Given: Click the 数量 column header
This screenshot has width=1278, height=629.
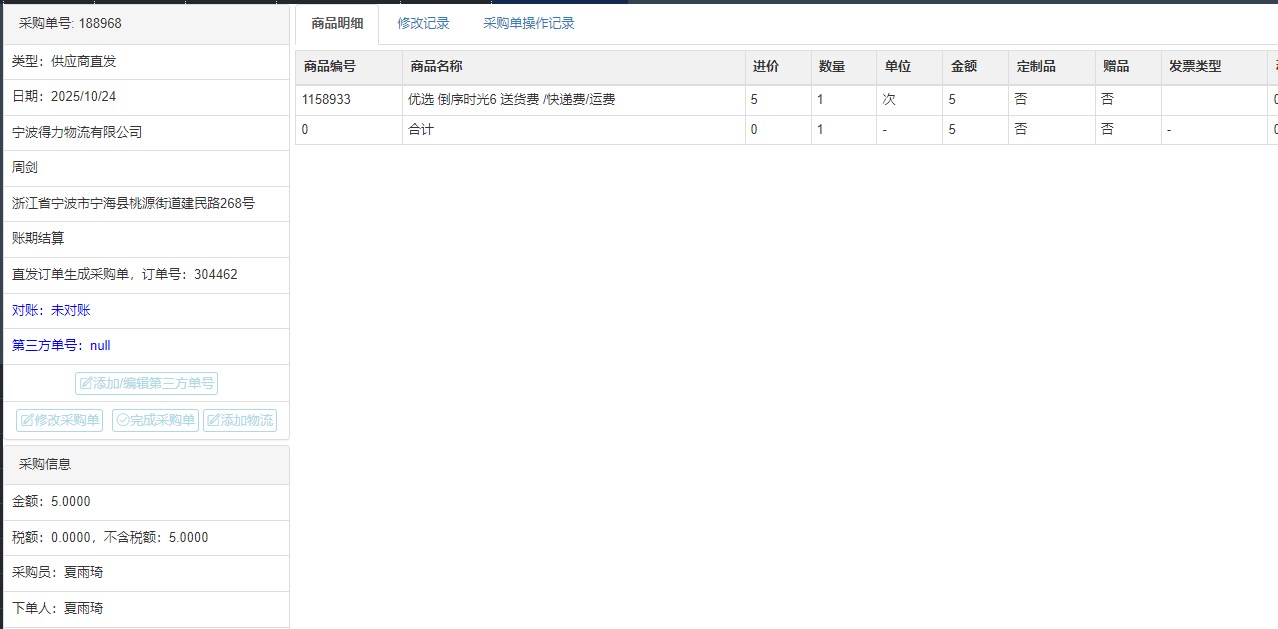Looking at the screenshot, I should point(832,67).
